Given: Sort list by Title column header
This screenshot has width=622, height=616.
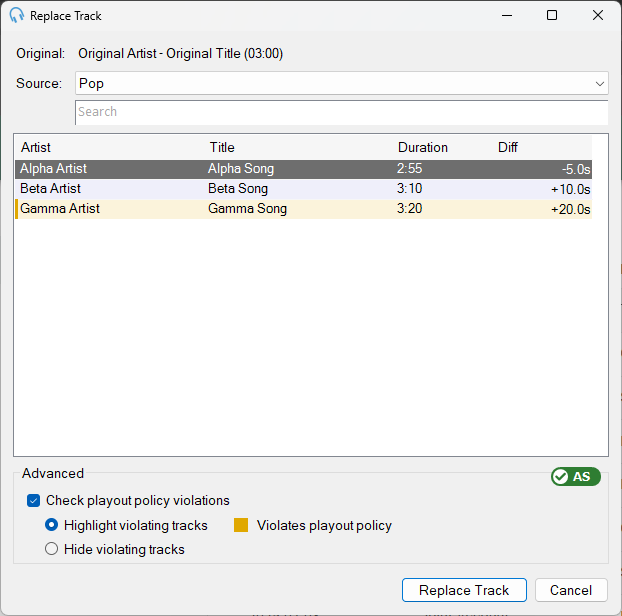Looking at the screenshot, I should 222,147.
